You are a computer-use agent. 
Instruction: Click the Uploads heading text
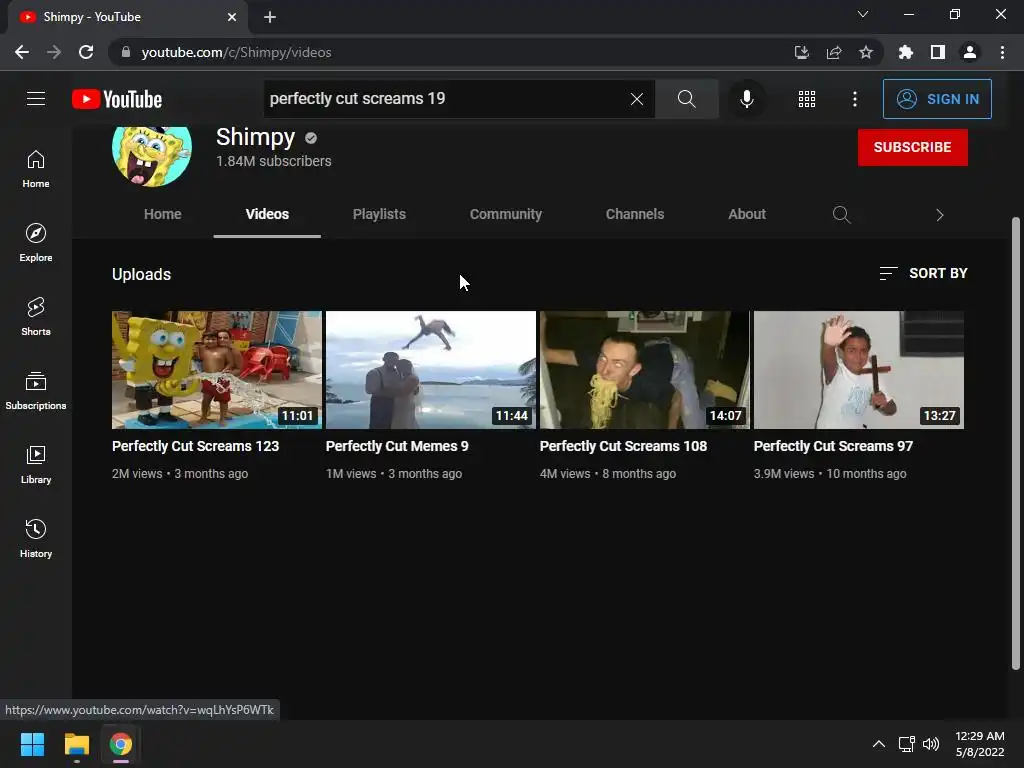pyautogui.click(x=141, y=274)
